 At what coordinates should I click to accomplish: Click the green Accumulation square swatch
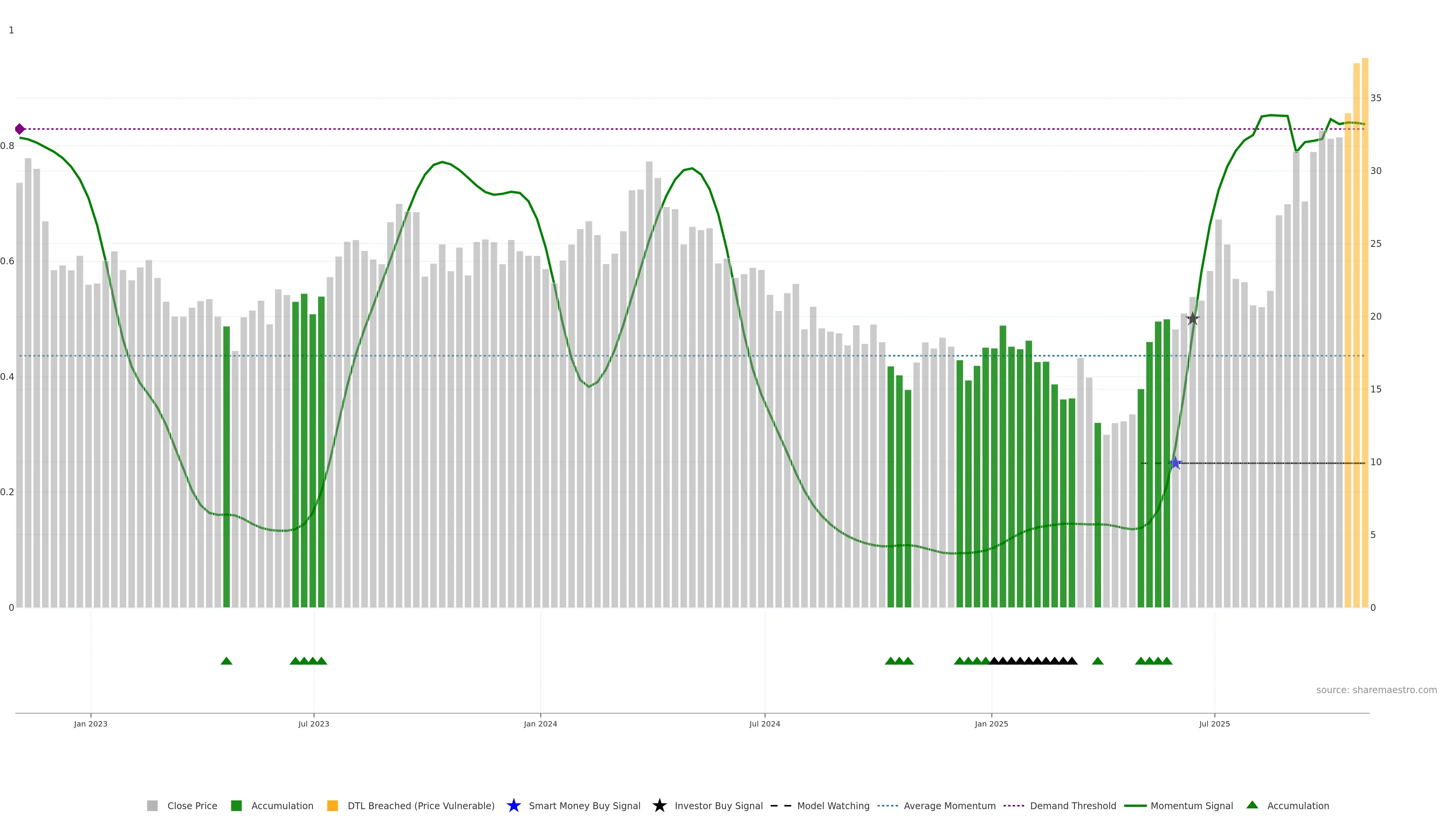coord(236,805)
